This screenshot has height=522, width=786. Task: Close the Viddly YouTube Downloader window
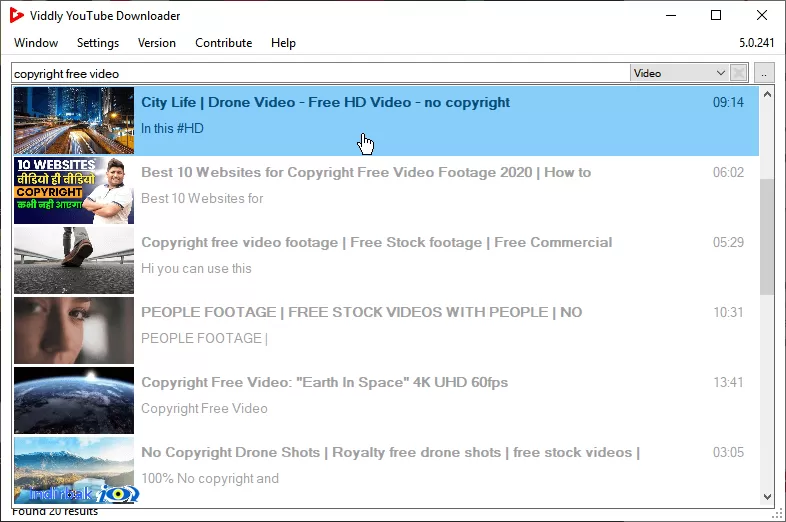click(x=762, y=16)
